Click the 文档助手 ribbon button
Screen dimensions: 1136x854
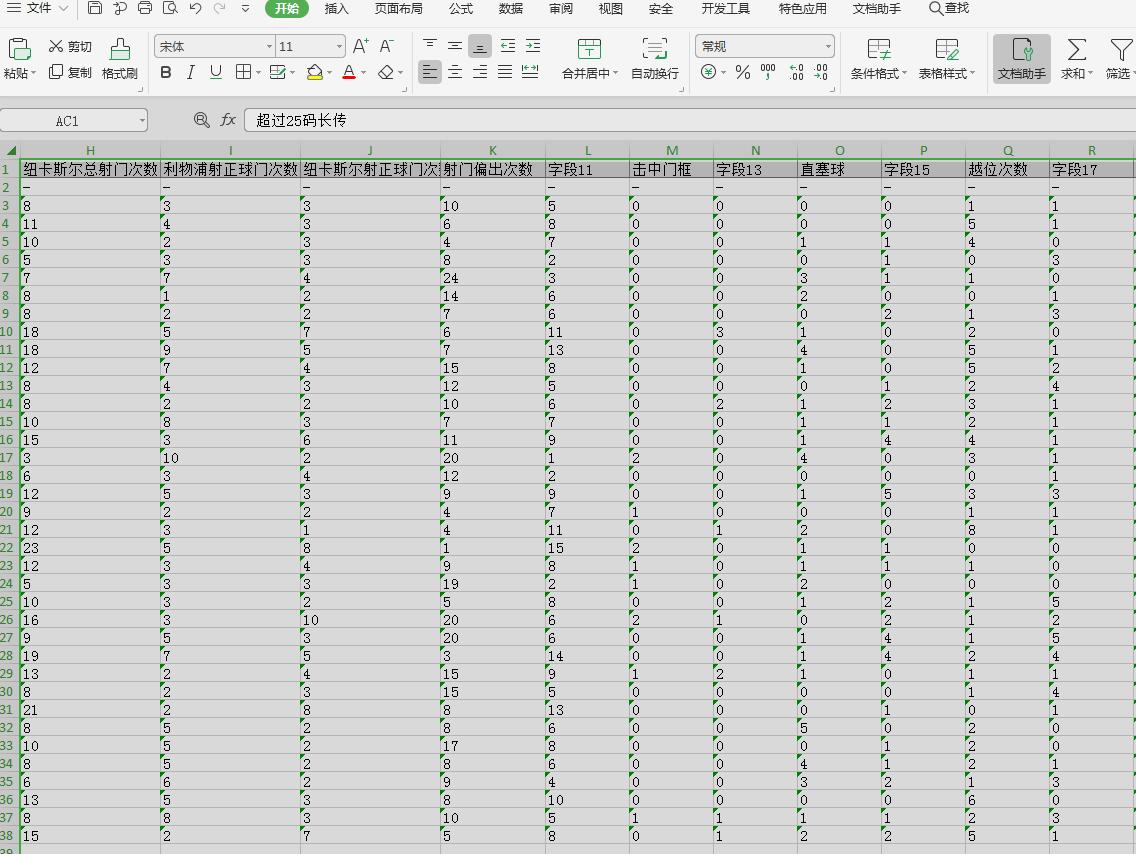(1021, 58)
